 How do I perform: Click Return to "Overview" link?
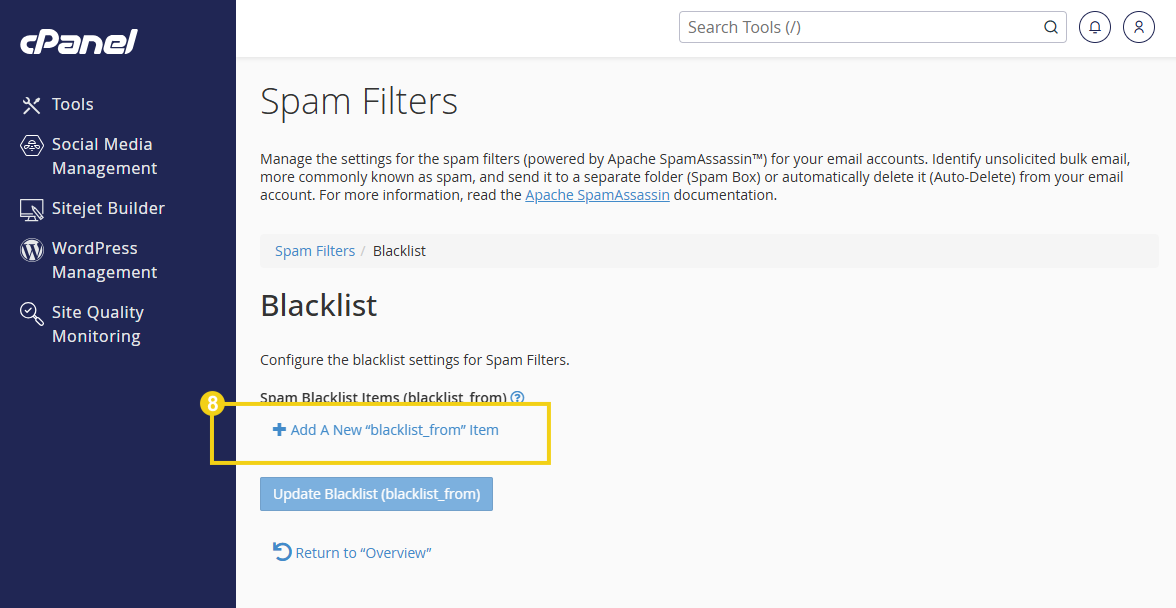coord(363,553)
